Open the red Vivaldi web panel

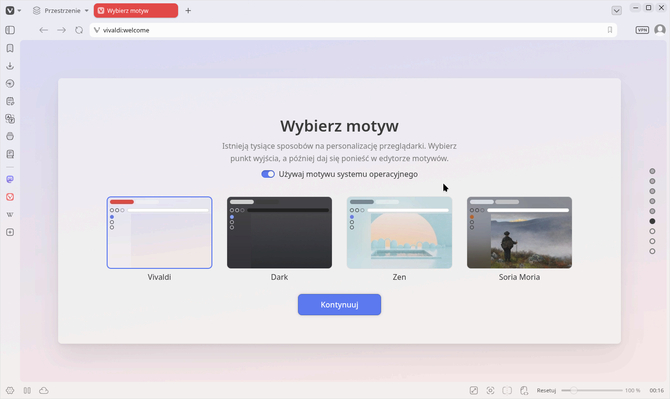coord(10,197)
